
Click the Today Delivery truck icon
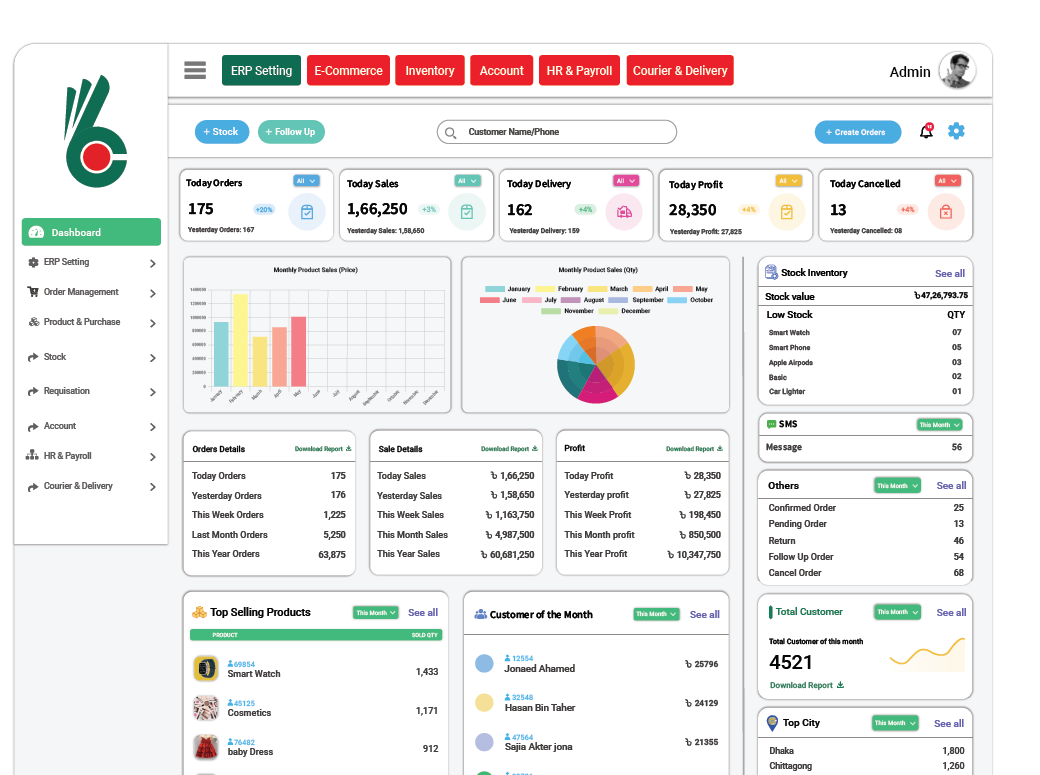(624, 212)
